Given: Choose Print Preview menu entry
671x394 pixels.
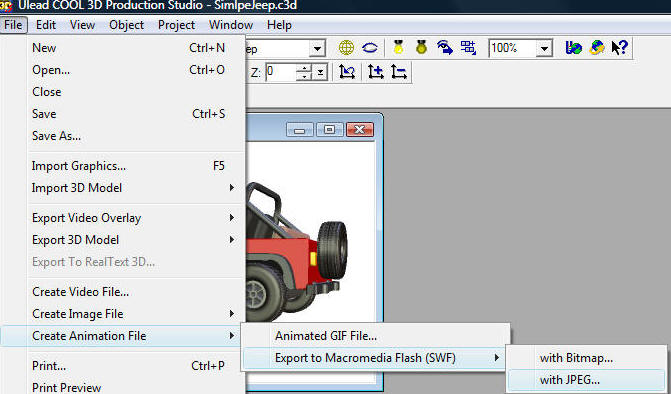Looking at the screenshot, I should [x=124, y=387].
